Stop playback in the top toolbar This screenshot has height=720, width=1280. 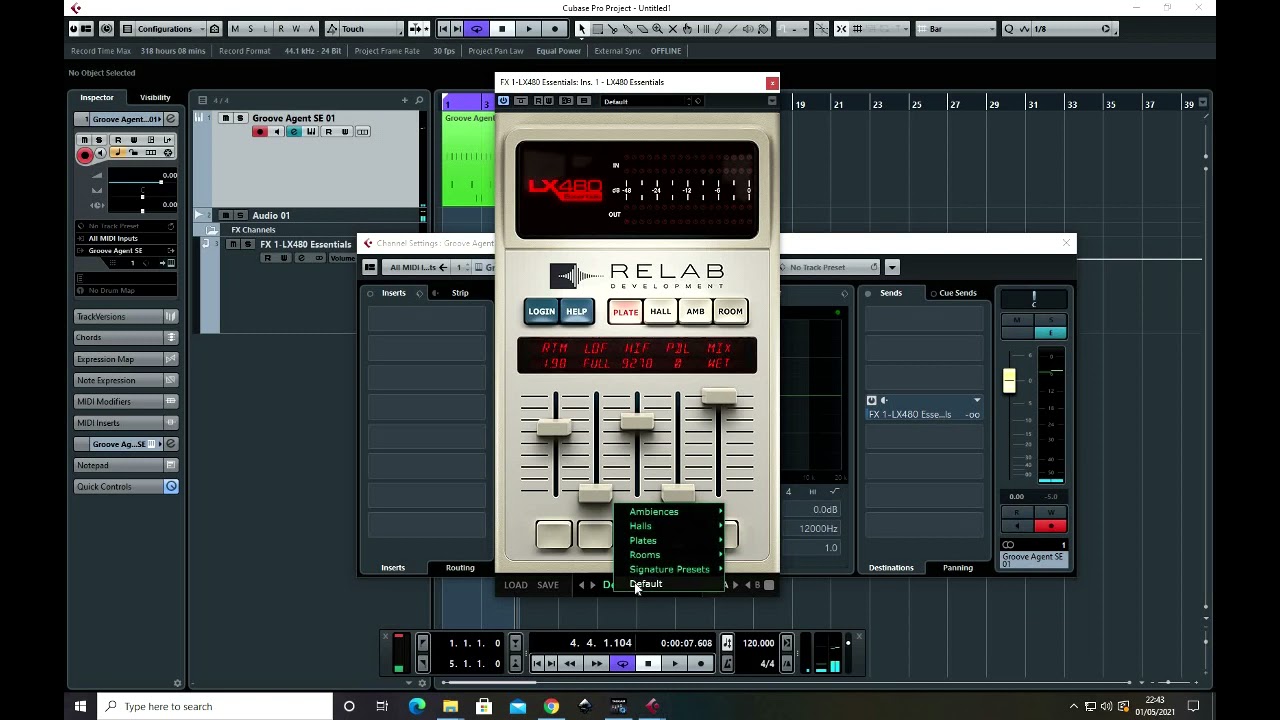click(x=502, y=29)
